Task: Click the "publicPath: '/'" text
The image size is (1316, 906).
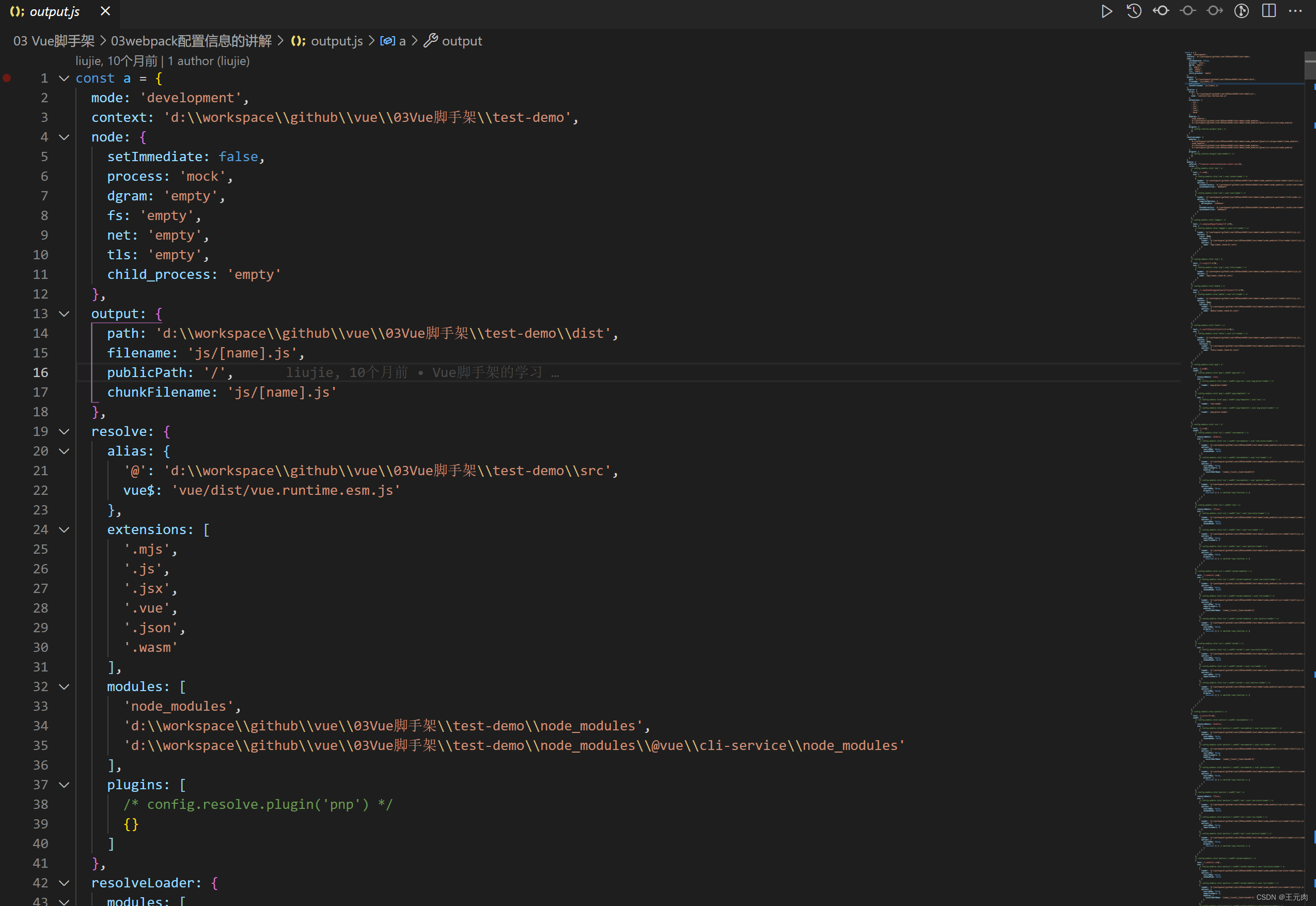Action: point(170,372)
